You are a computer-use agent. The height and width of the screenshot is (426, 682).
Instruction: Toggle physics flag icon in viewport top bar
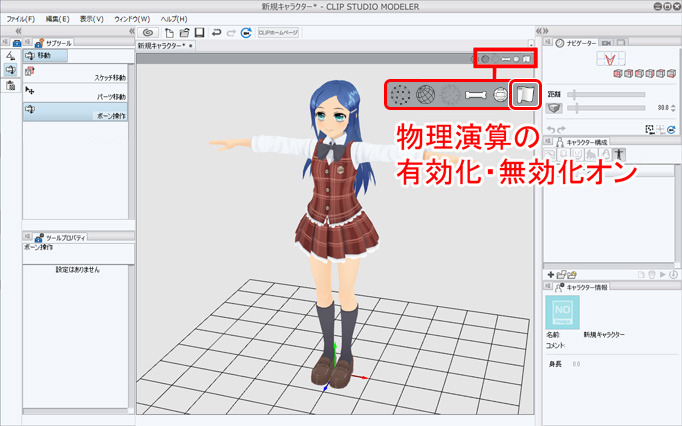point(526,59)
